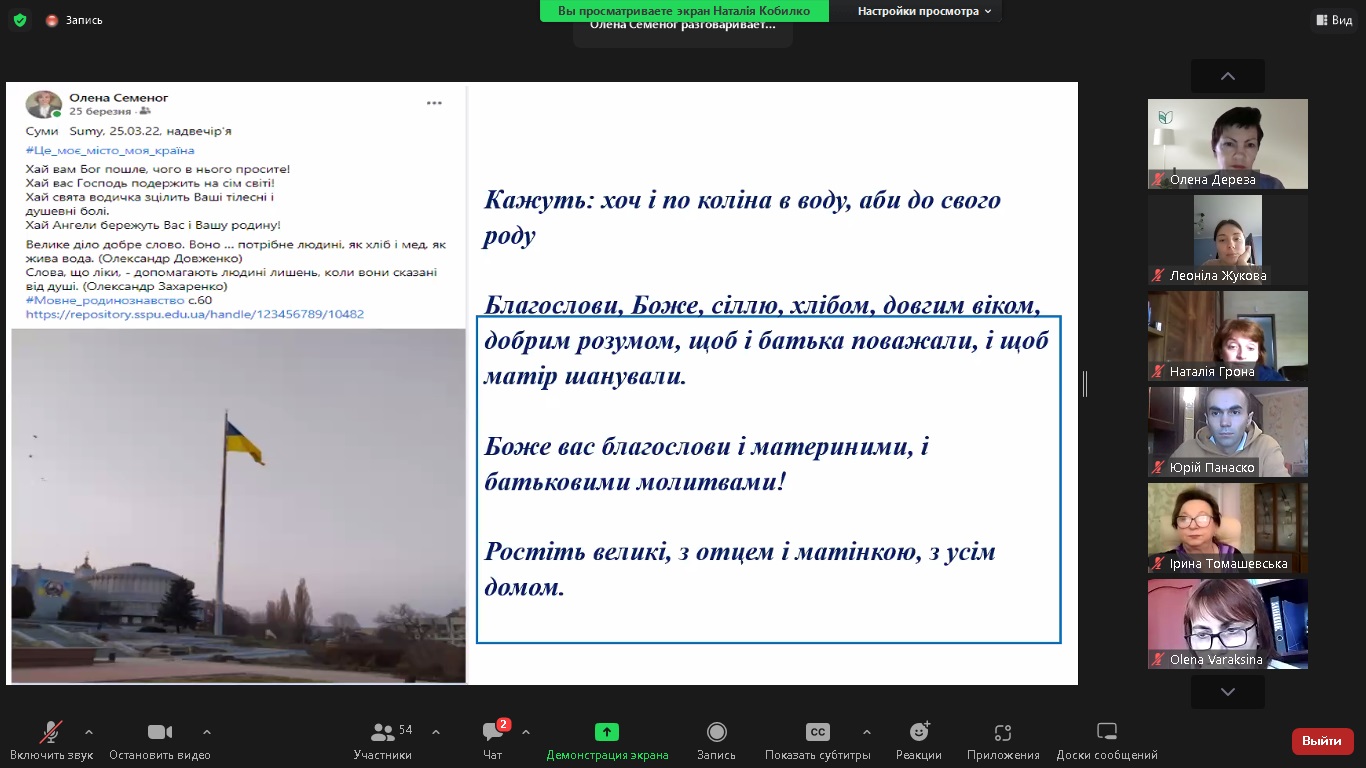Click the Демонстрация экрана share button
Image resolution: width=1366 pixels, height=768 pixels.
click(607, 741)
